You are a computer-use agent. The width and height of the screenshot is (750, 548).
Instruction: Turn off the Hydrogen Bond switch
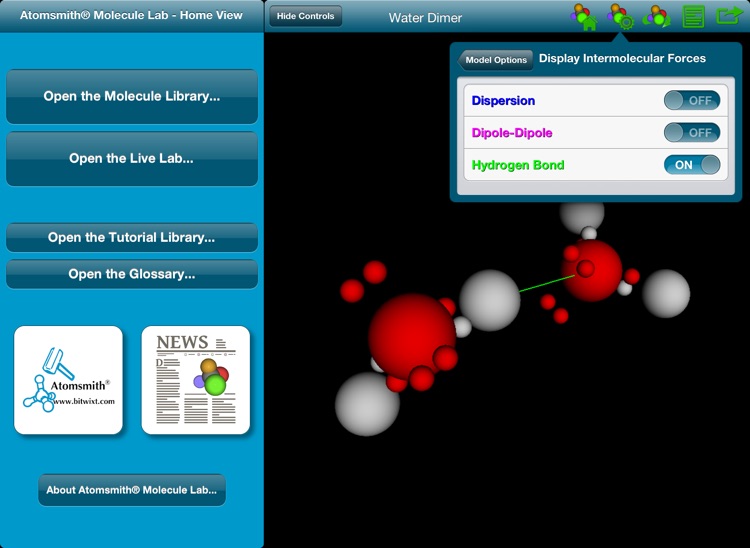692,165
